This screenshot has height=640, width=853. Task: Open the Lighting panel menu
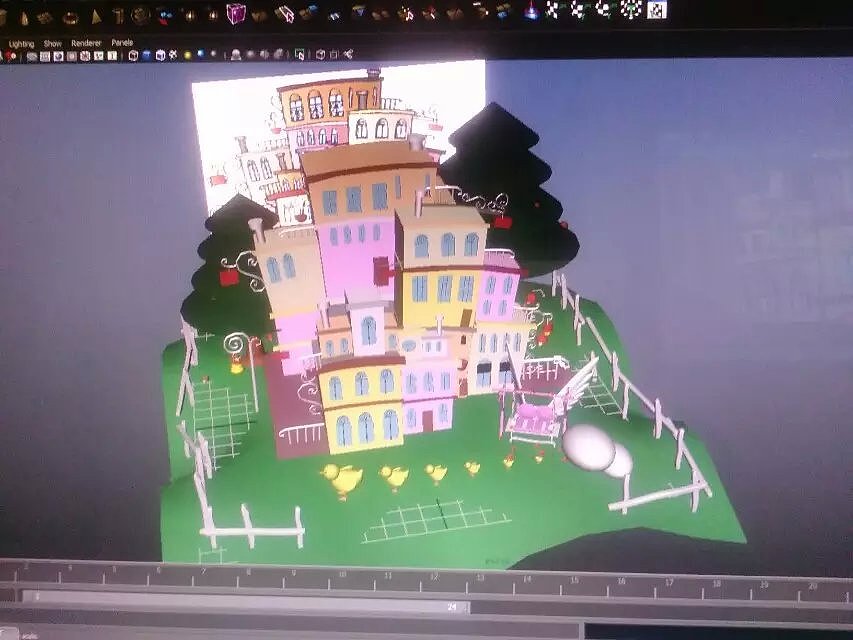(x=21, y=44)
